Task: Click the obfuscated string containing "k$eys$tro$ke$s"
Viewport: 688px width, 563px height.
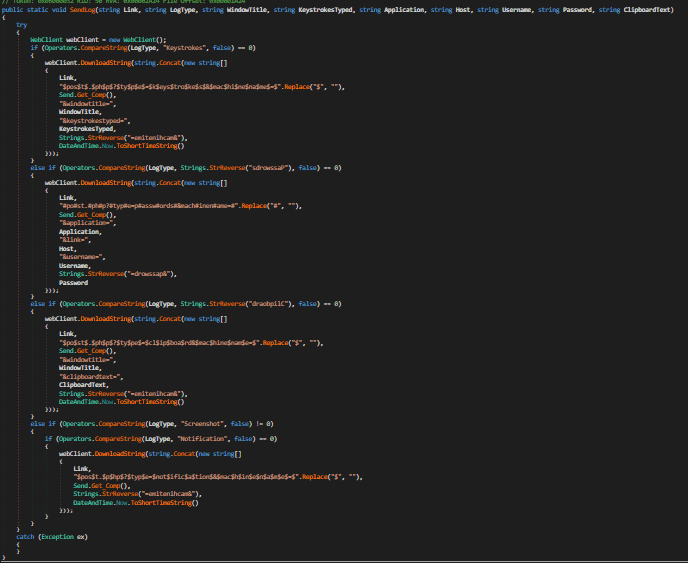Action: 170,86
